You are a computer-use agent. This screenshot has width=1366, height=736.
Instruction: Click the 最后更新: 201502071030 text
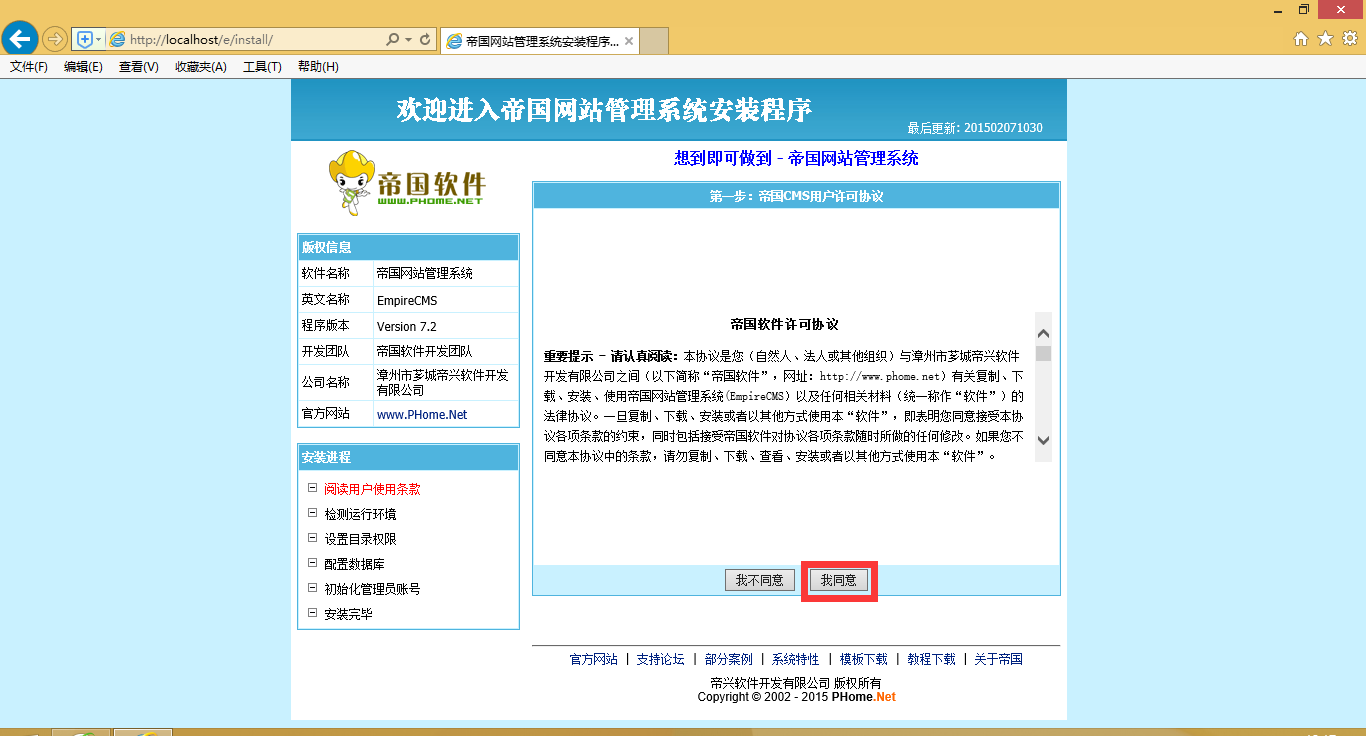click(x=975, y=128)
